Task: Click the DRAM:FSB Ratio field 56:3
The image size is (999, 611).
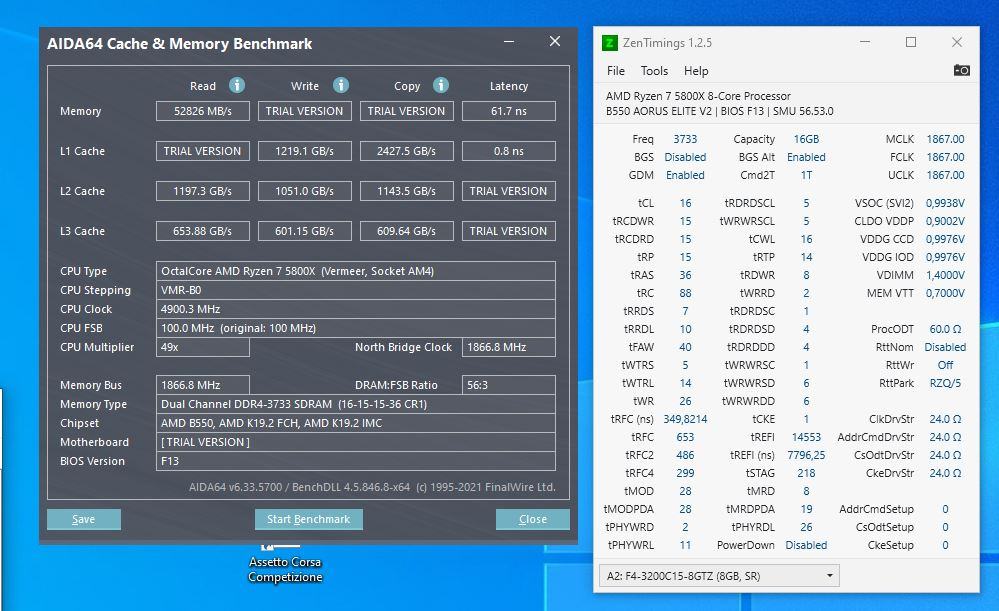Action: point(508,385)
